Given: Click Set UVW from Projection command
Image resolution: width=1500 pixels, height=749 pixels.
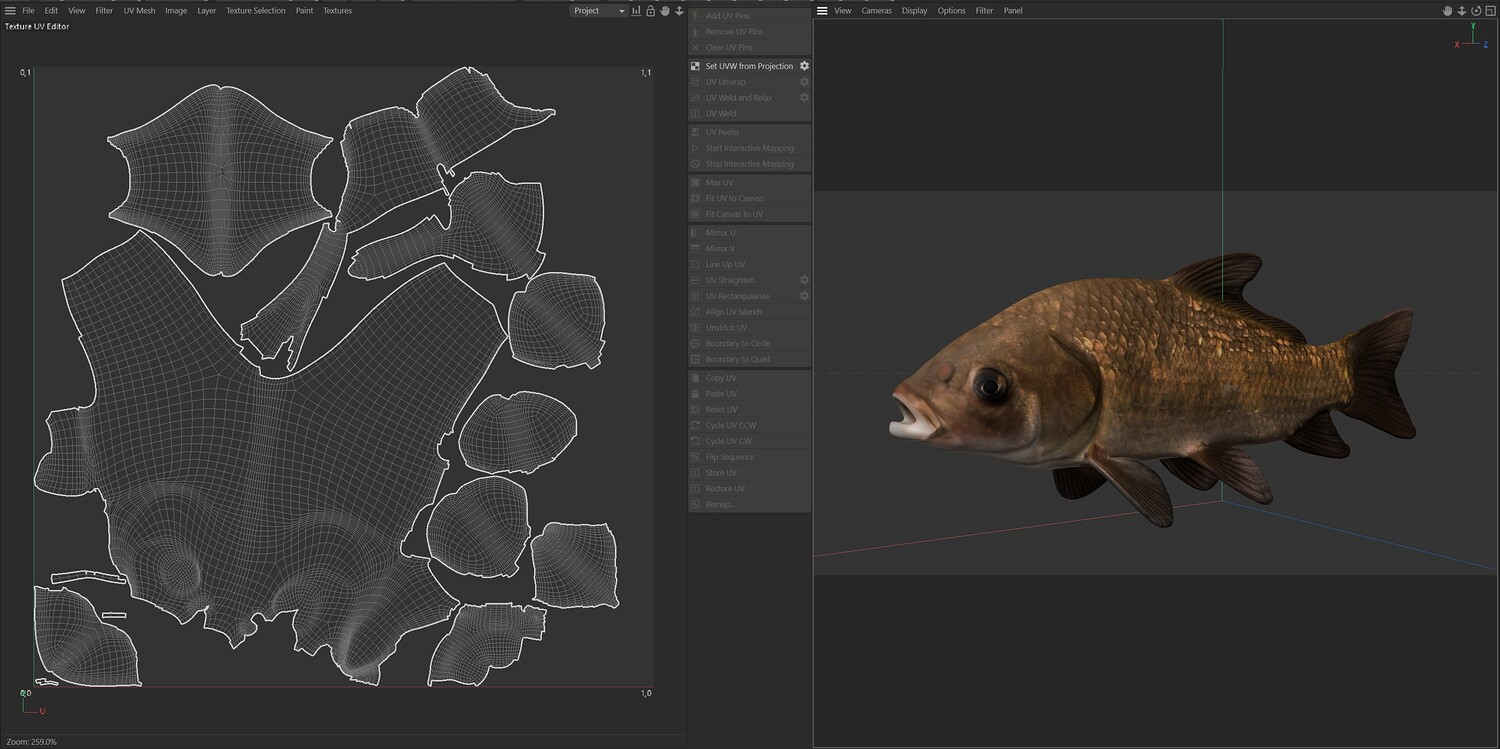Looking at the screenshot, I should (749, 66).
